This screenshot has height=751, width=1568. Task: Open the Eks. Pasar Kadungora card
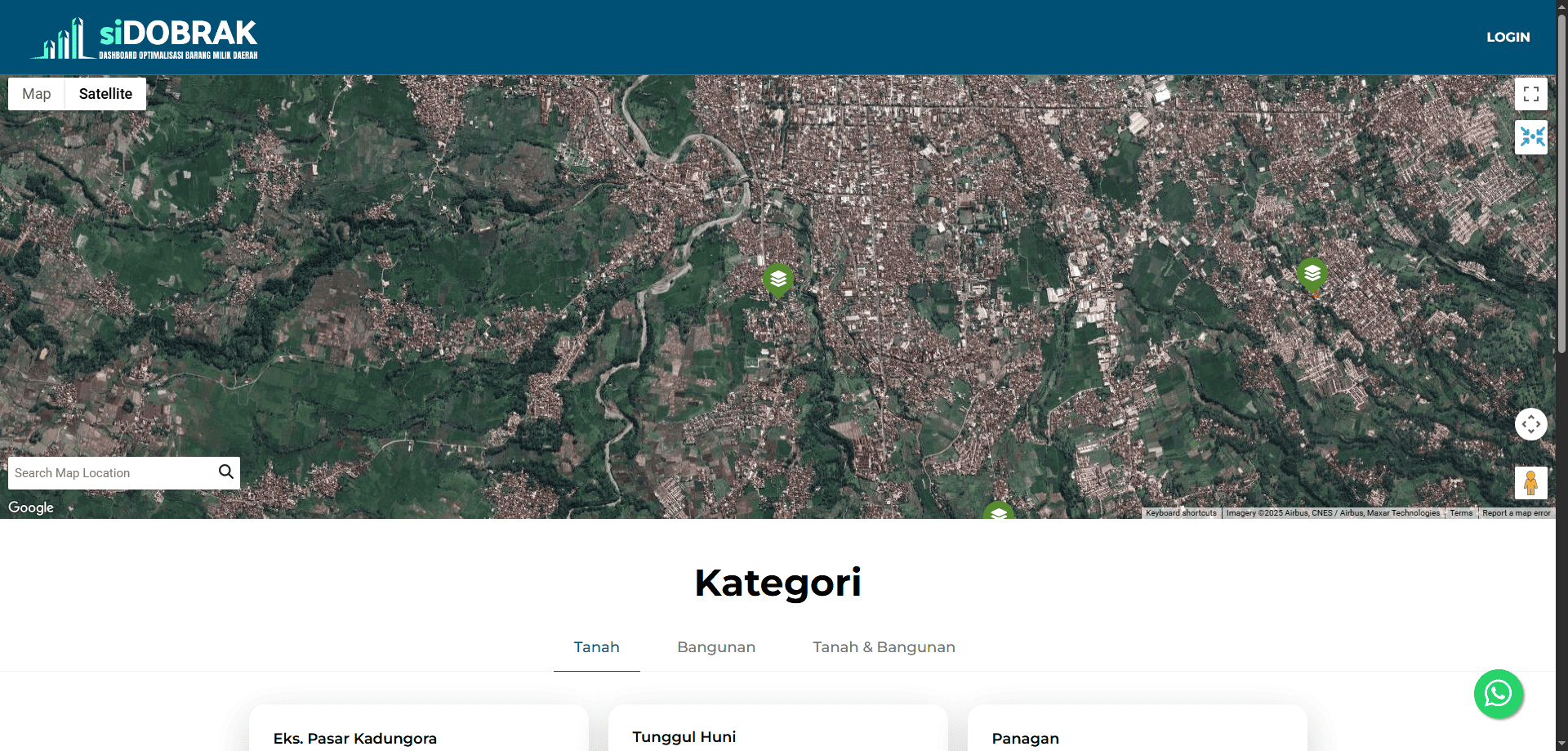tap(419, 728)
